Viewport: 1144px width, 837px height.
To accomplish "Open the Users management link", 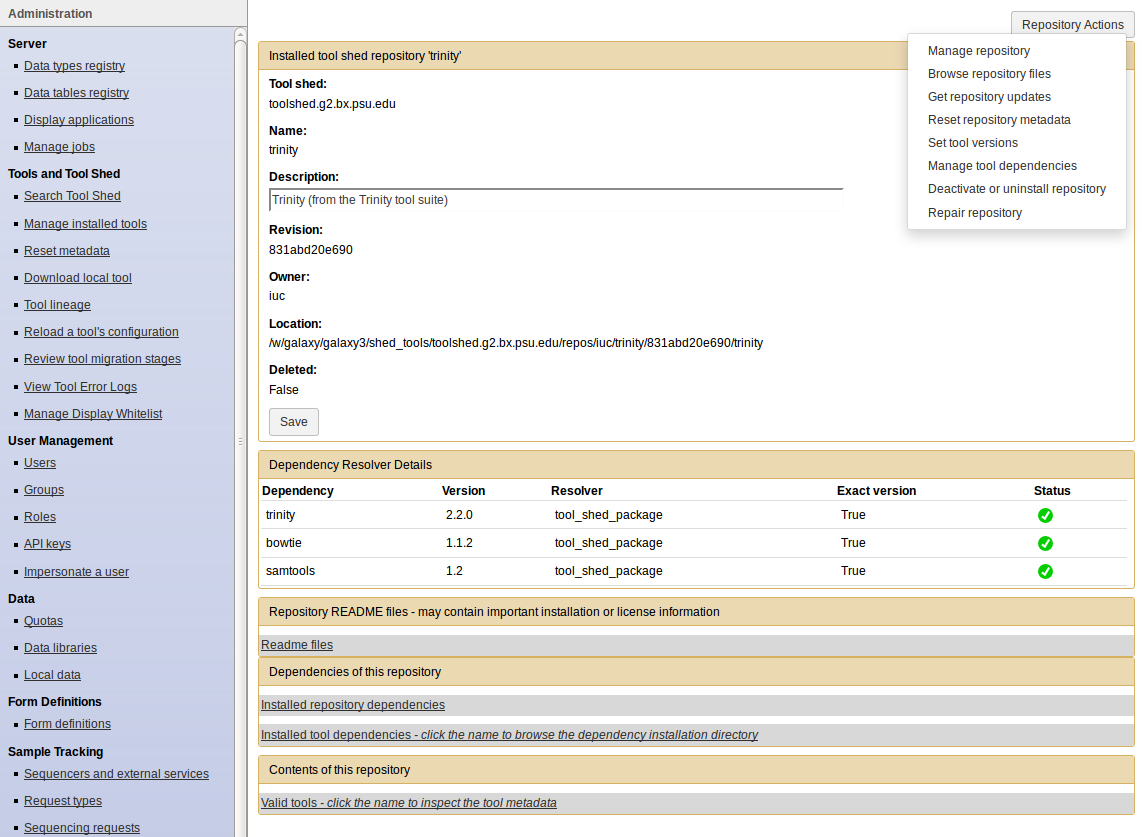I will click(x=39, y=463).
